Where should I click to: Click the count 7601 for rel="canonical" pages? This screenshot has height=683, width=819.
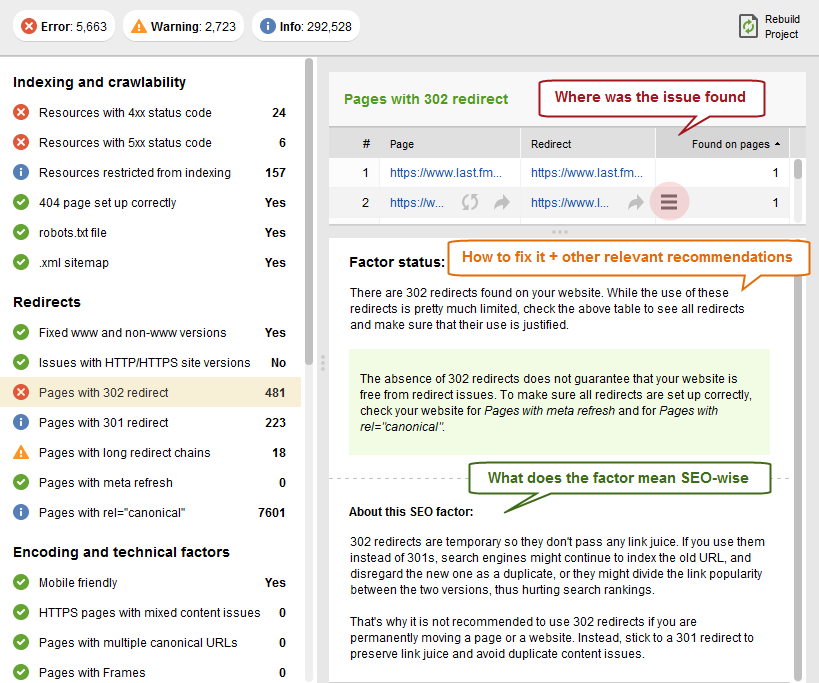(x=272, y=512)
